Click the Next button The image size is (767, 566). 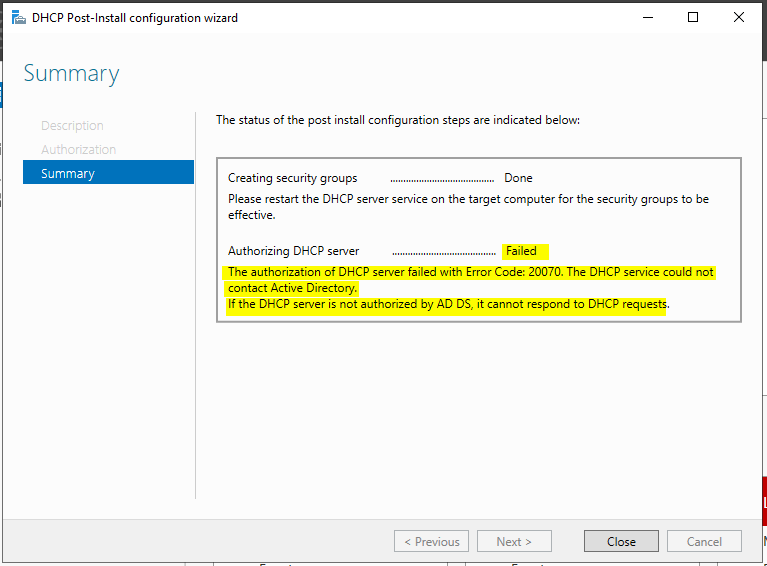tap(514, 542)
